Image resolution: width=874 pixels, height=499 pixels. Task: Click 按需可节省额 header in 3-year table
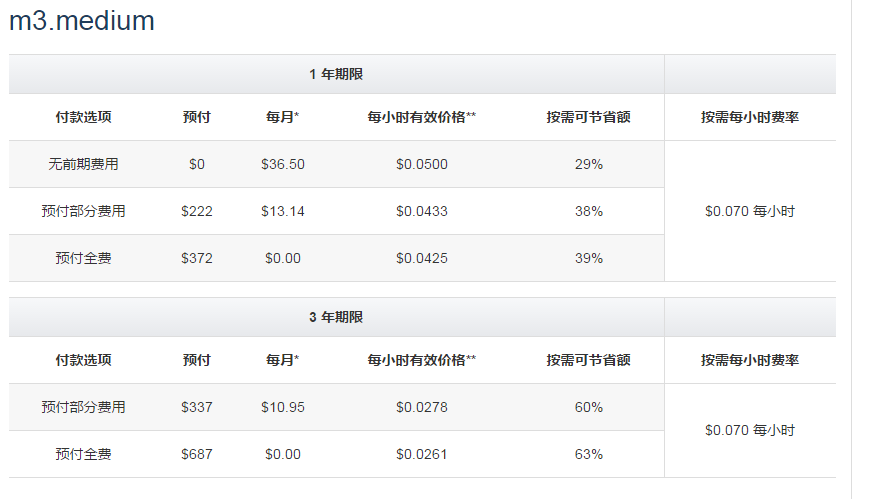coord(589,360)
